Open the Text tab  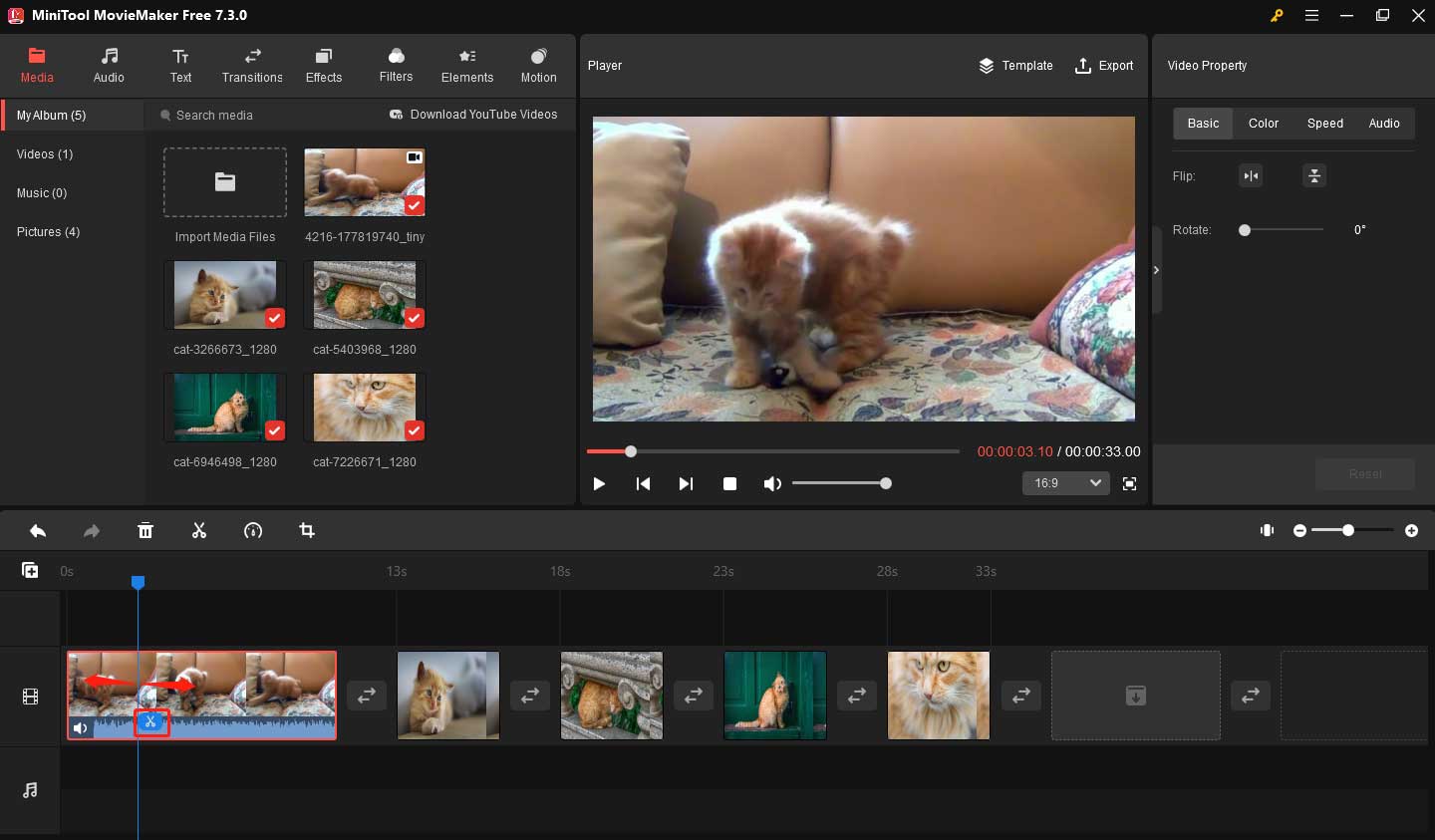click(x=180, y=66)
